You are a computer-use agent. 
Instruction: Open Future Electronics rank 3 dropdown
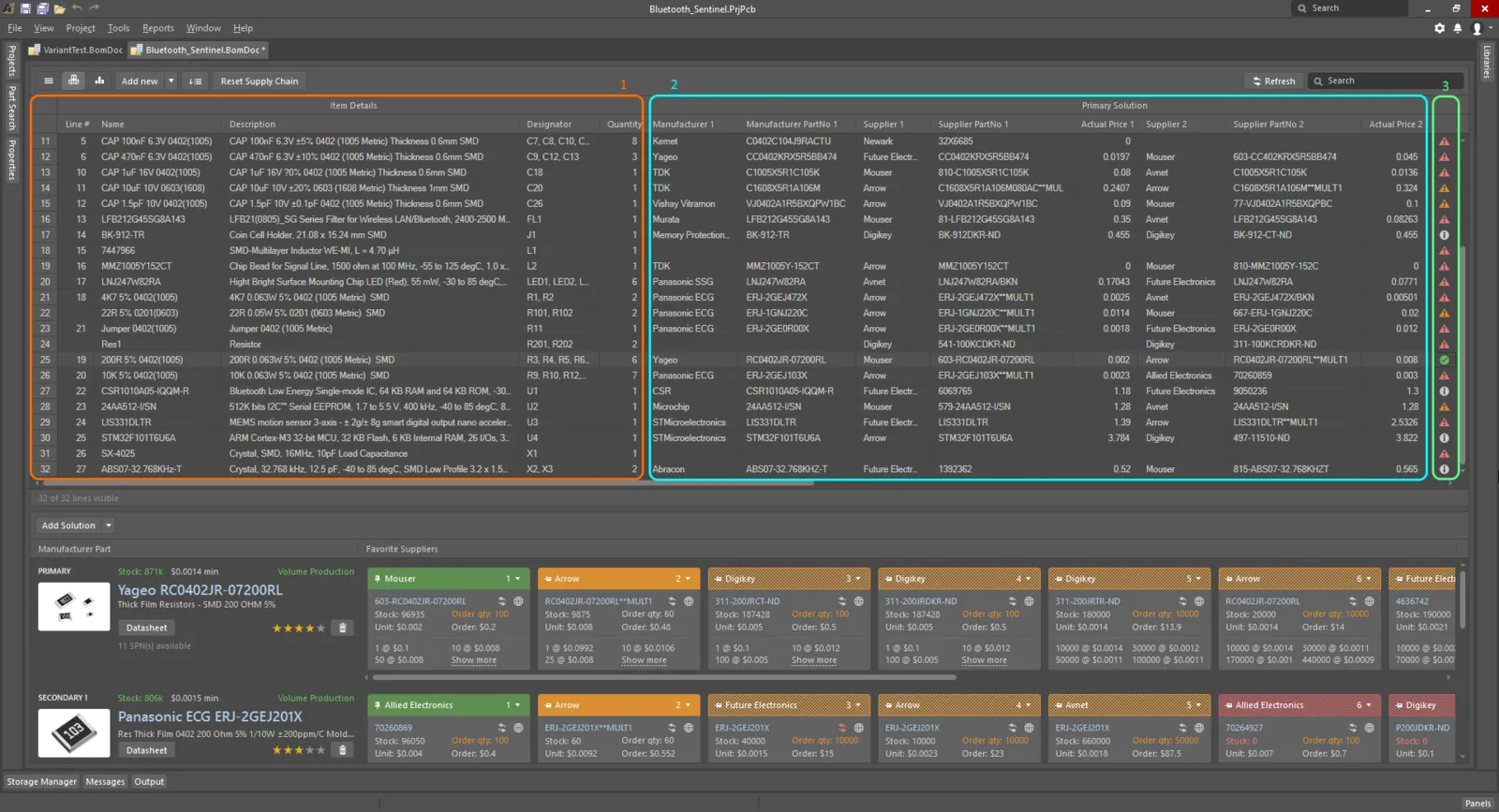[858, 705]
